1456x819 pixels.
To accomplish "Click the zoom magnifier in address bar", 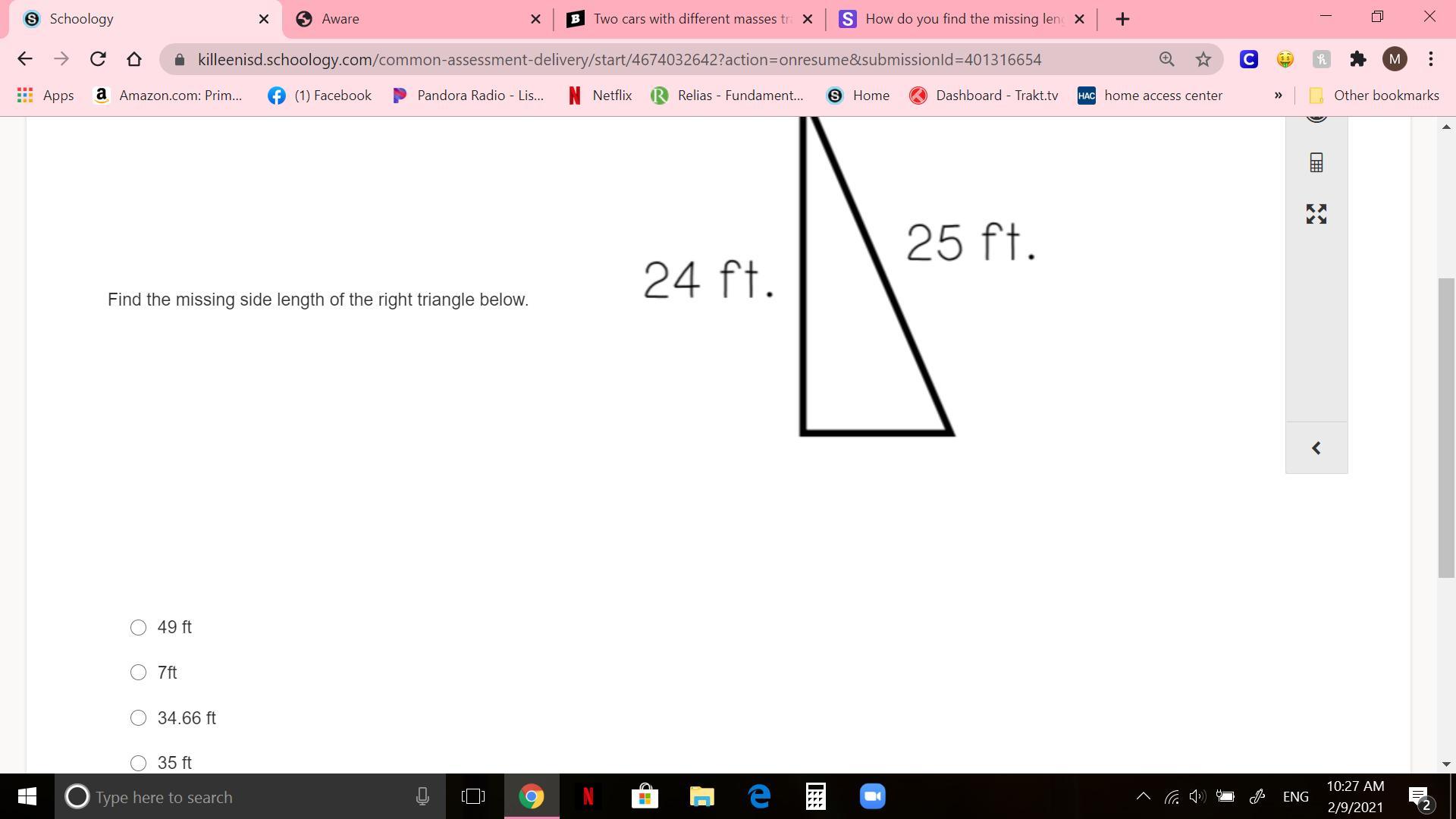I will click(1166, 59).
